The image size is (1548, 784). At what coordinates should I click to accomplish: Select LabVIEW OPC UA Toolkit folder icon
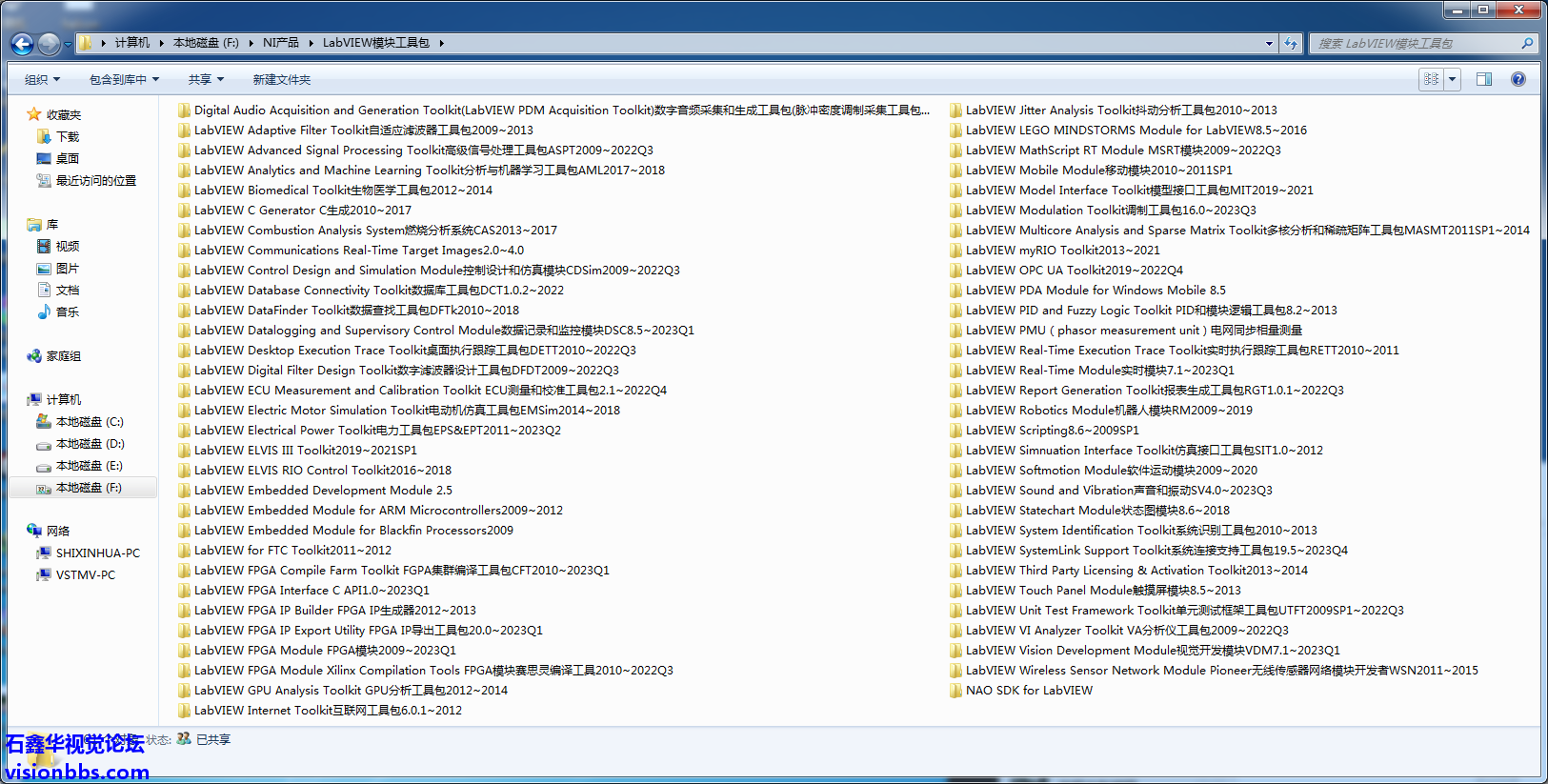point(956,270)
